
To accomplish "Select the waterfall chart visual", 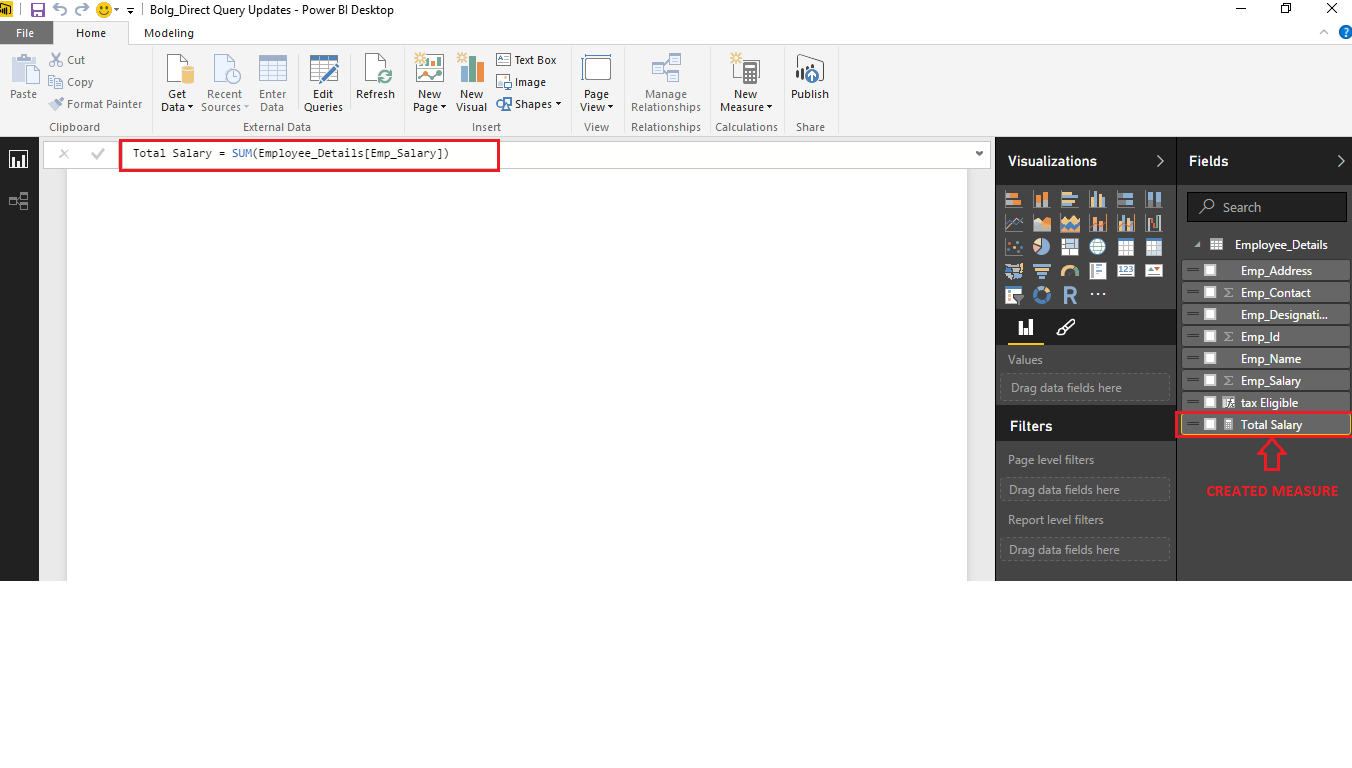I will tap(1153, 223).
